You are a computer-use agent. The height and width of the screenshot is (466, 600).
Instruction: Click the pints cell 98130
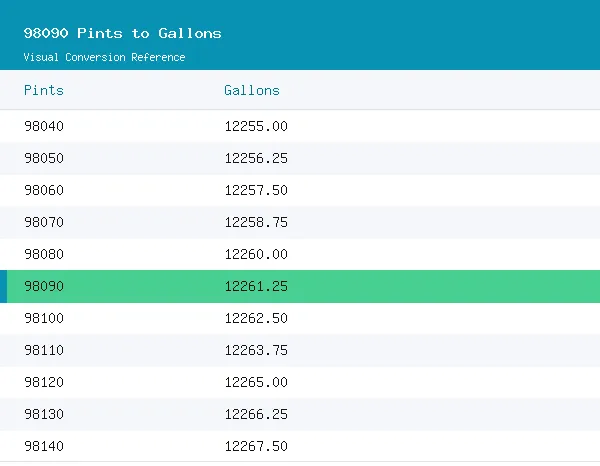(44, 414)
